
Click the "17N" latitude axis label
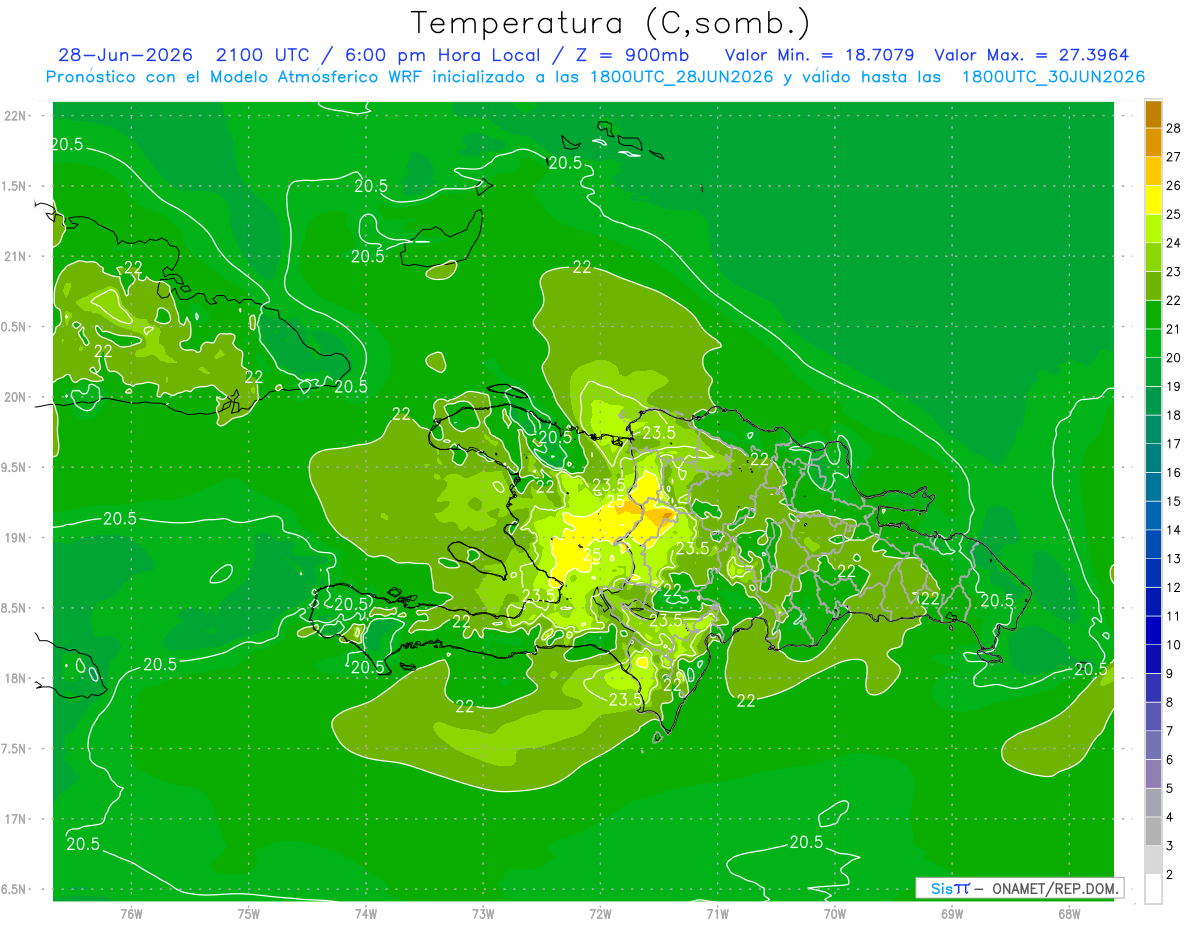(17, 819)
